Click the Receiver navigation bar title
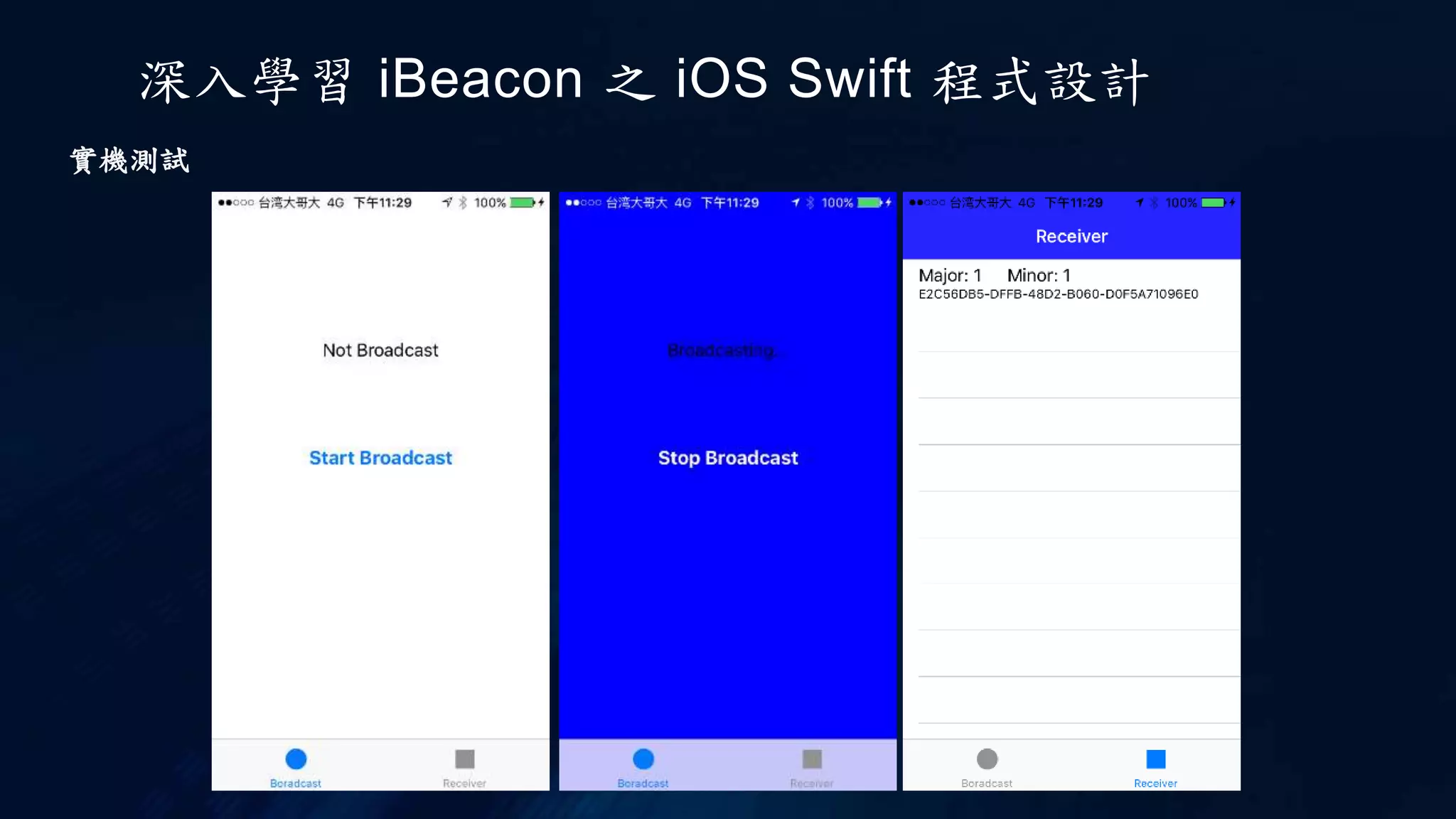This screenshot has height=819, width=1456. coord(1071,237)
